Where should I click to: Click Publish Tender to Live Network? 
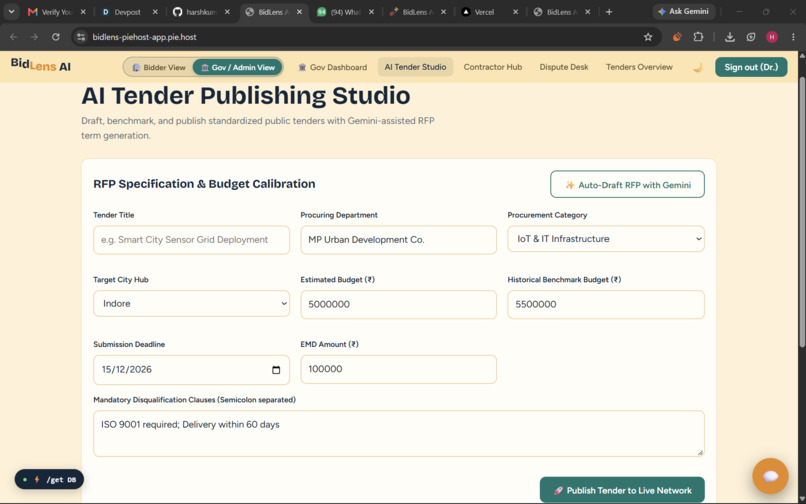[x=622, y=490]
